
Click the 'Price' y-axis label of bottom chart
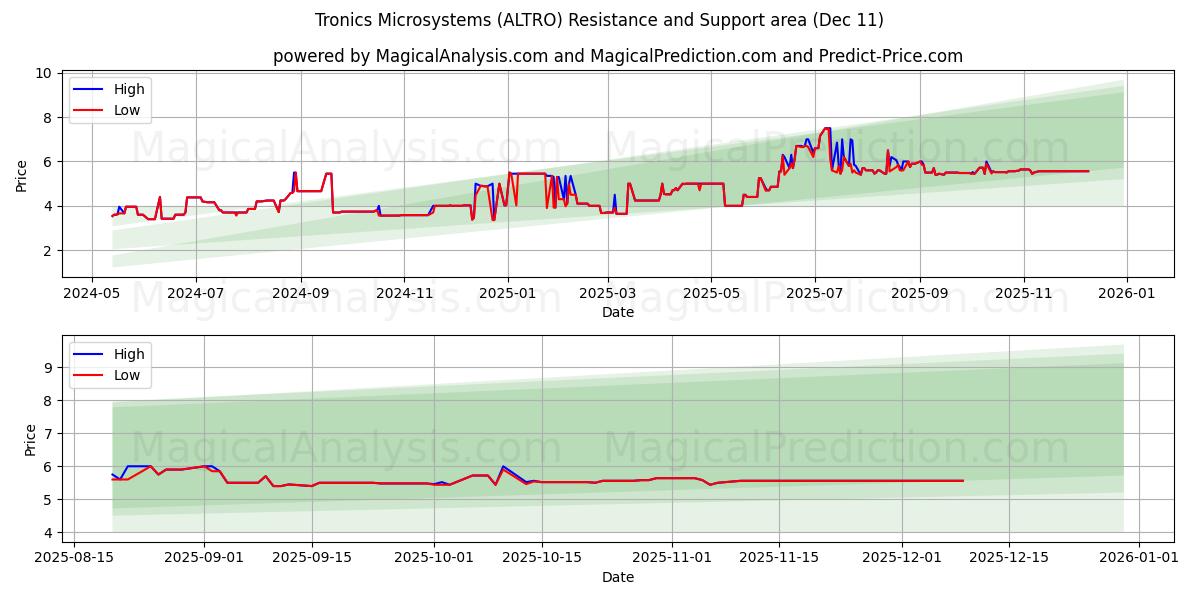pos(30,440)
